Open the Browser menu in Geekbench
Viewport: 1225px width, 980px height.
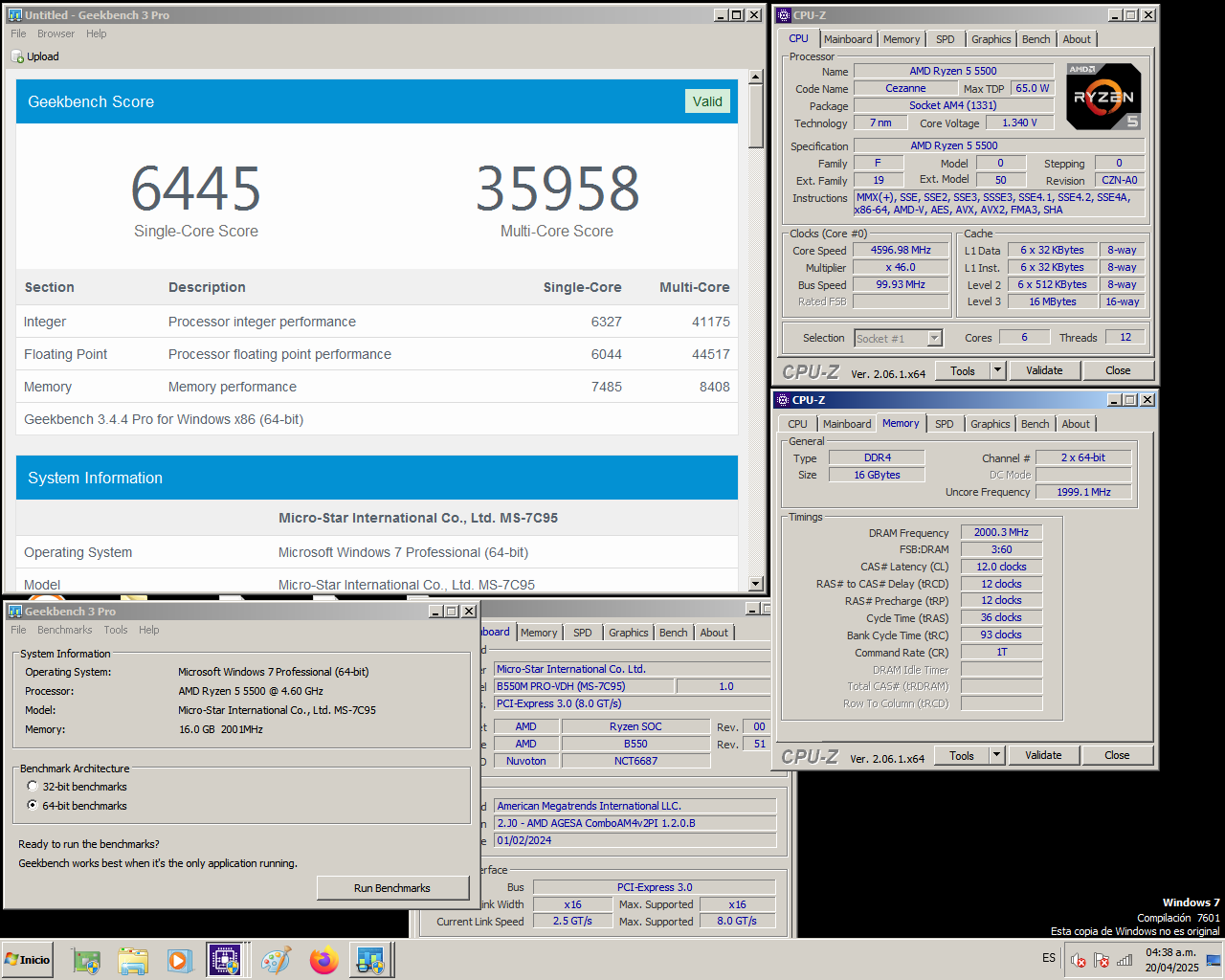pyautogui.click(x=56, y=33)
